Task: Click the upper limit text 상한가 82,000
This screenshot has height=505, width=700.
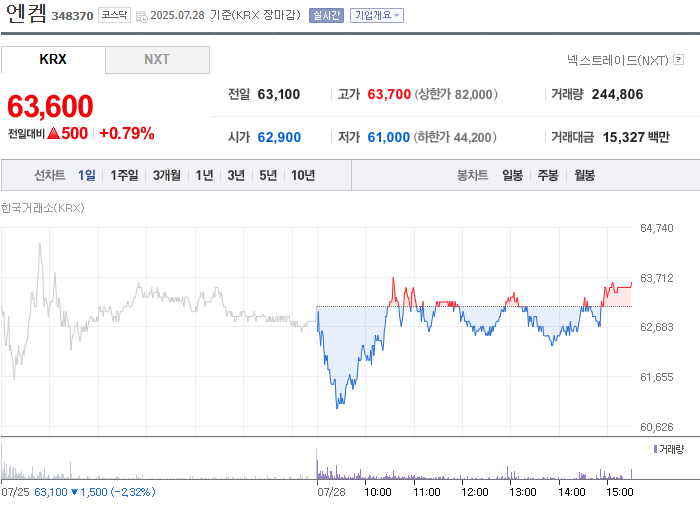Action: pos(456,94)
